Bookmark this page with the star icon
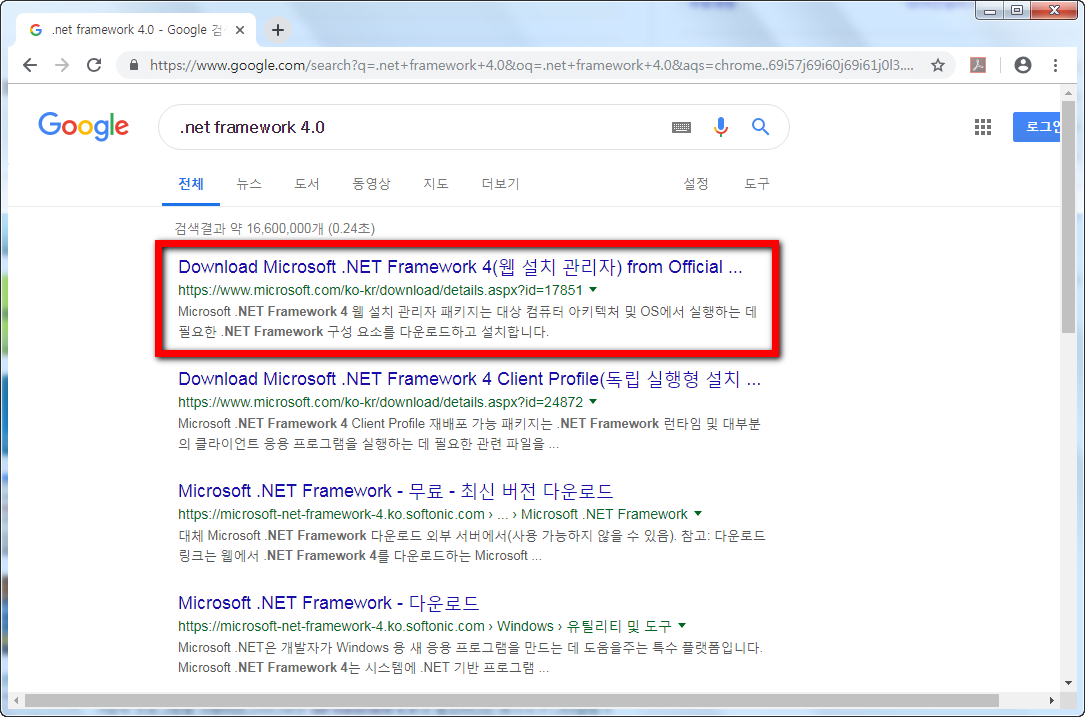Viewport: 1085px width, 717px height. pyautogui.click(x=938, y=65)
